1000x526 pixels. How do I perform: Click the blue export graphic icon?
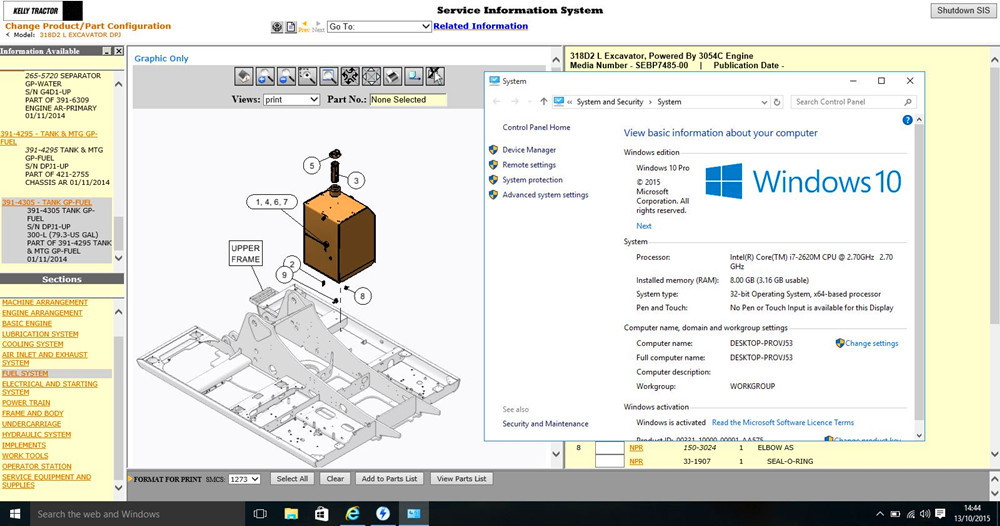pyautogui.click(x=414, y=77)
